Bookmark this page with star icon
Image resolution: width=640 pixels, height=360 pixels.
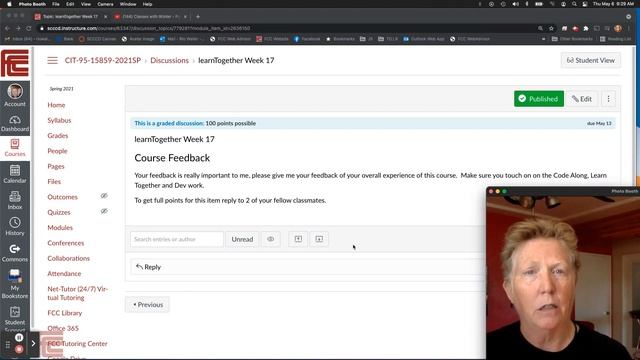(x=551, y=28)
